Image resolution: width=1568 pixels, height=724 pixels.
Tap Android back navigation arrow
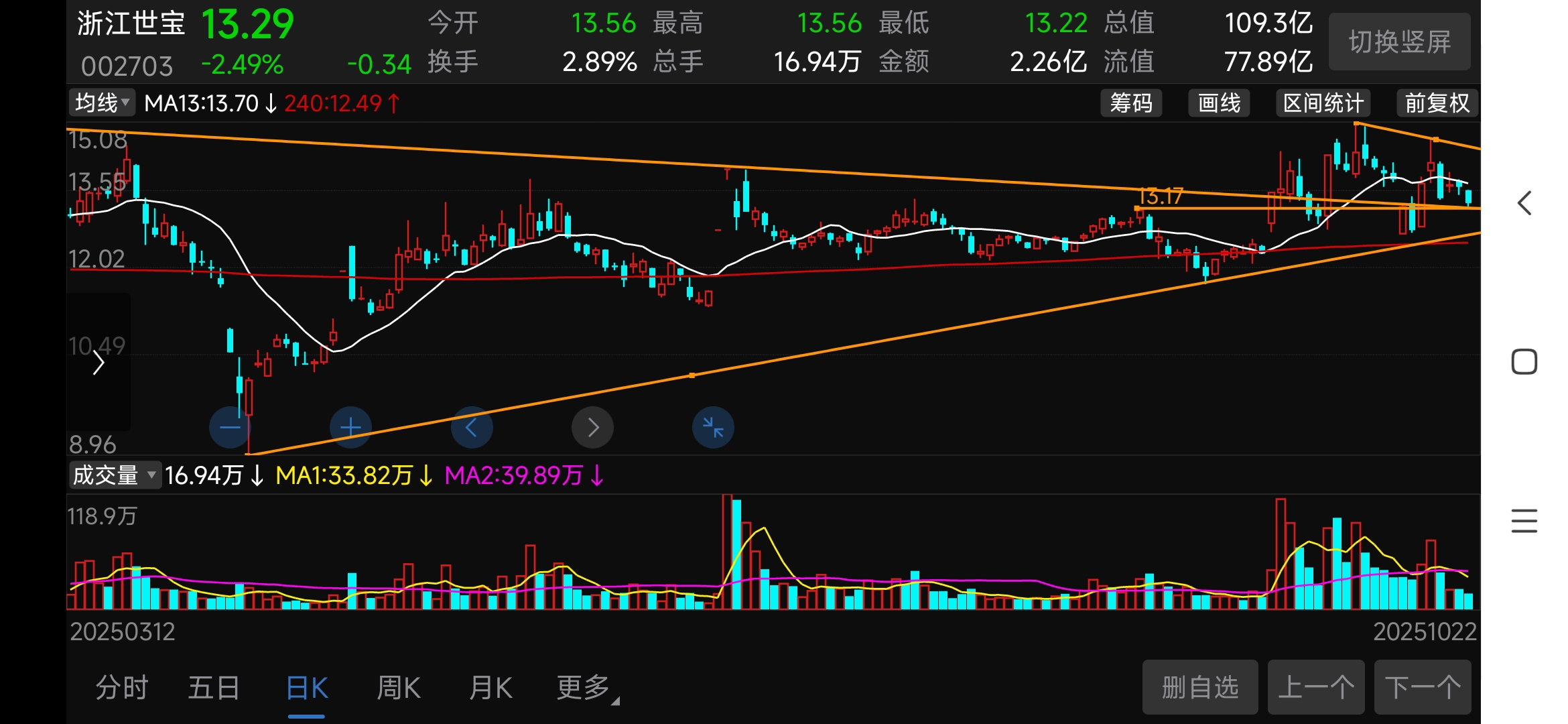point(1524,203)
